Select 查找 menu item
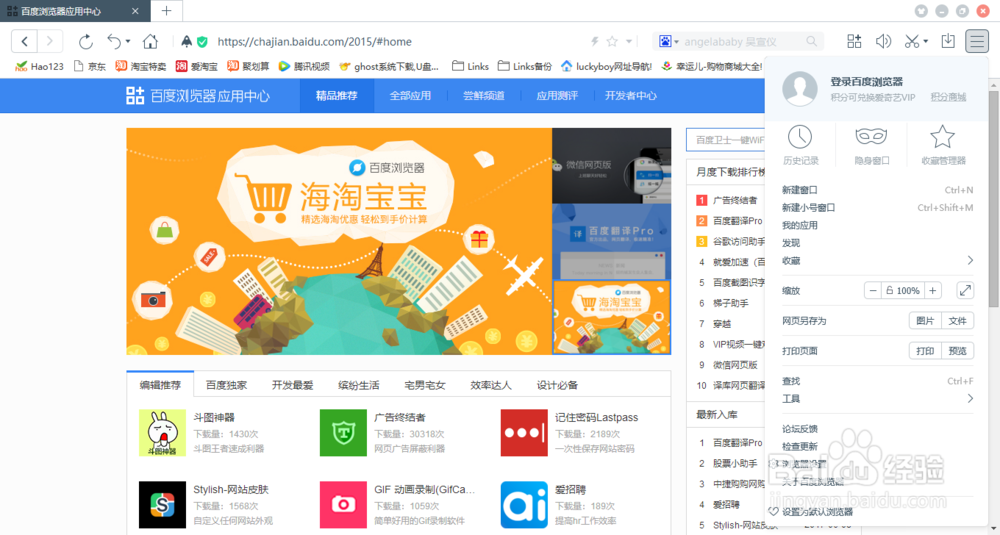The height and width of the screenshot is (535, 1000). click(878, 381)
